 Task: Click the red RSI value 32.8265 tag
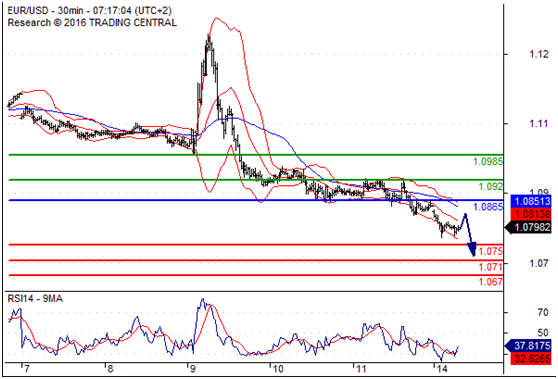[x=531, y=358]
